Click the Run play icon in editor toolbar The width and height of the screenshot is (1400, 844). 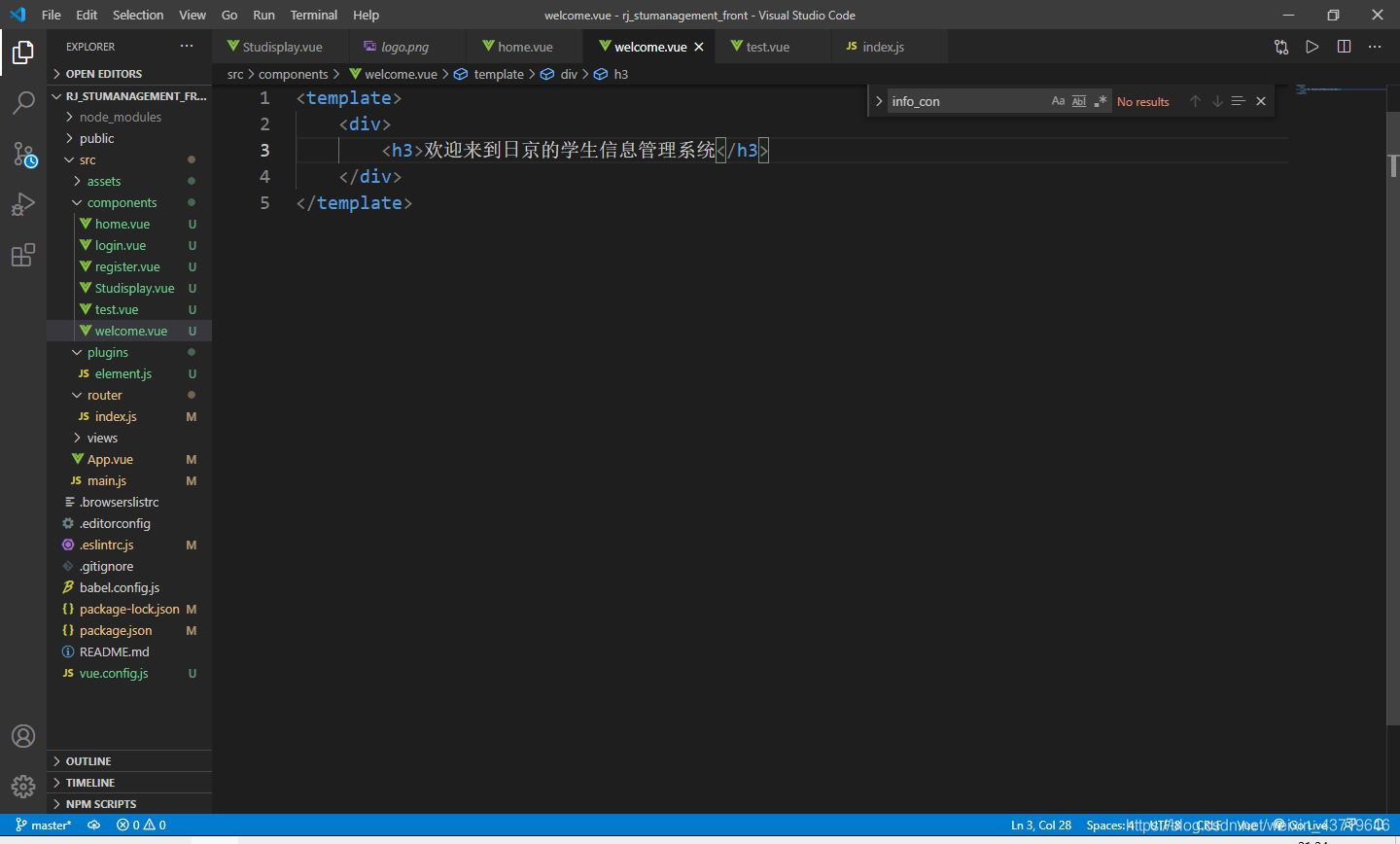coord(1312,47)
